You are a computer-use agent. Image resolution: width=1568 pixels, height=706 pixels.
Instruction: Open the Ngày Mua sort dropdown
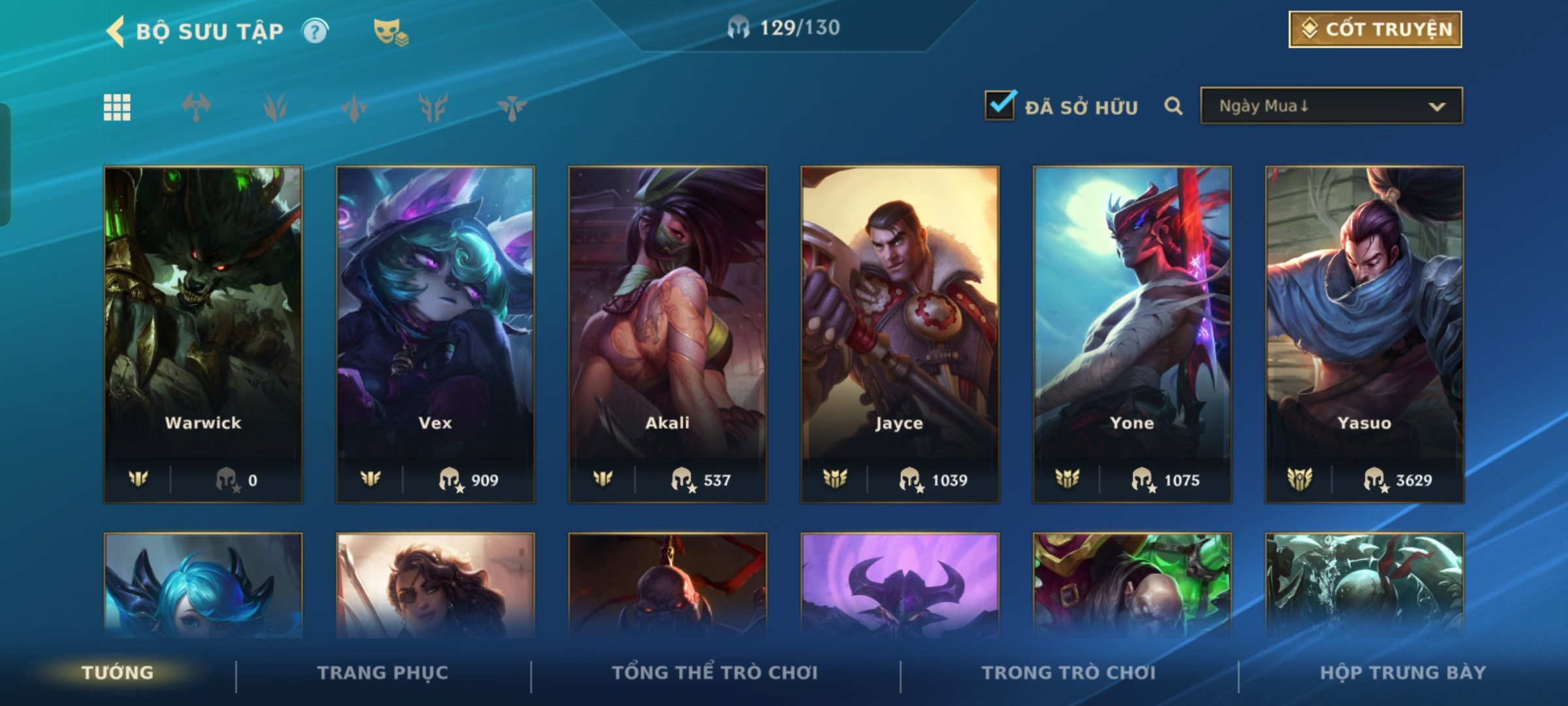(x=1331, y=106)
